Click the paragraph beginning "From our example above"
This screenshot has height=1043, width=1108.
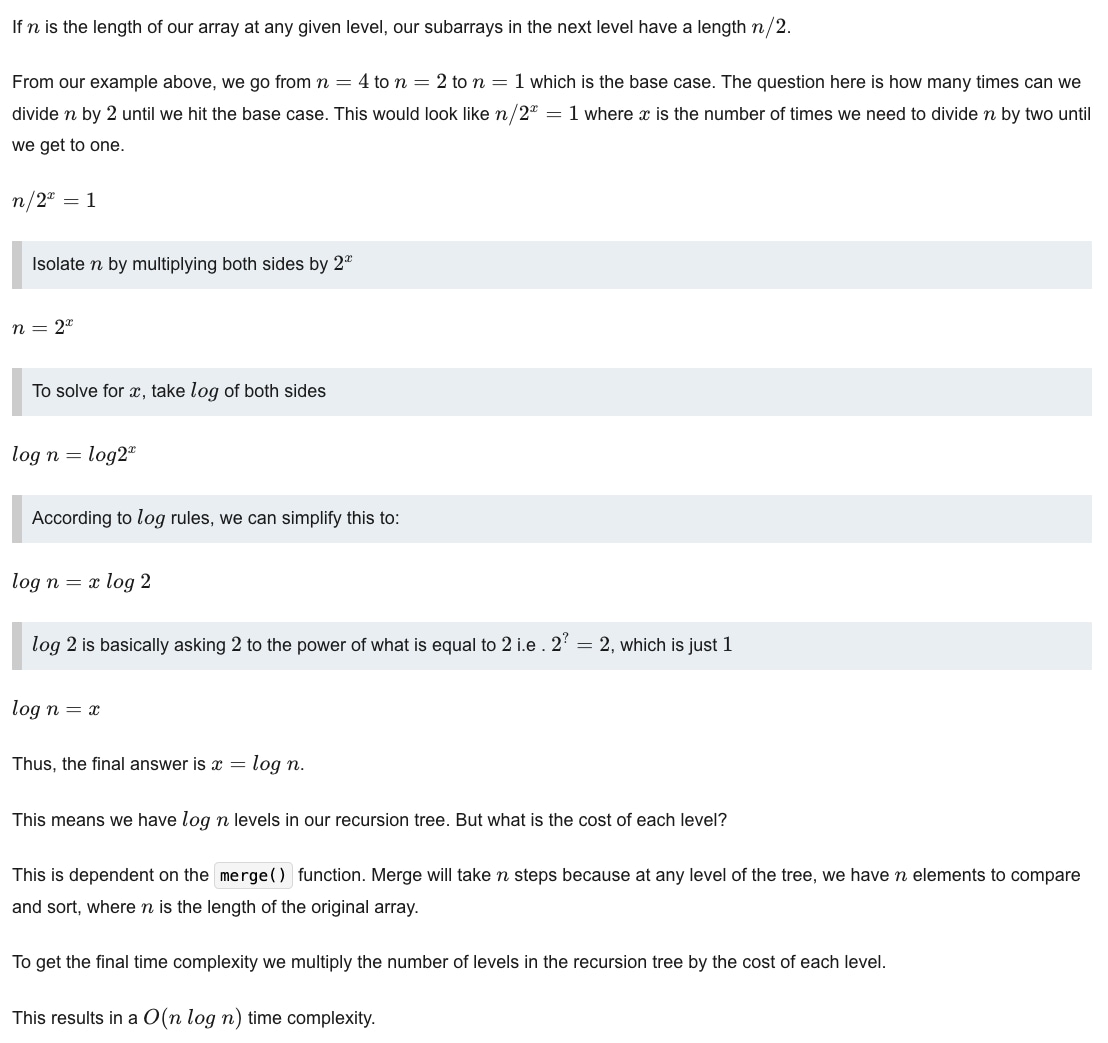(550, 113)
